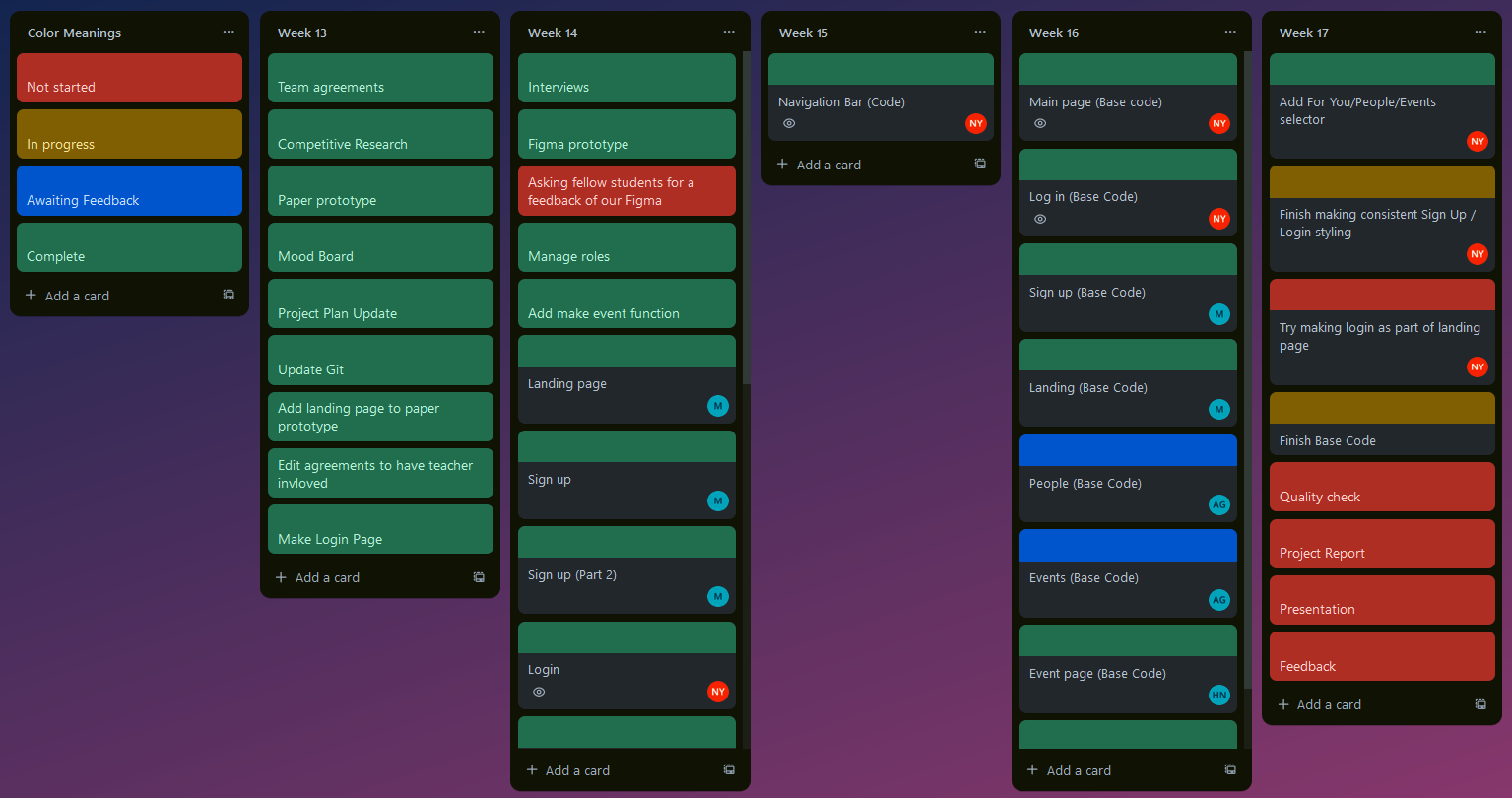The height and width of the screenshot is (798, 1512).
Task: Open the Week 15 list actions menu
Action: [x=980, y=32]
